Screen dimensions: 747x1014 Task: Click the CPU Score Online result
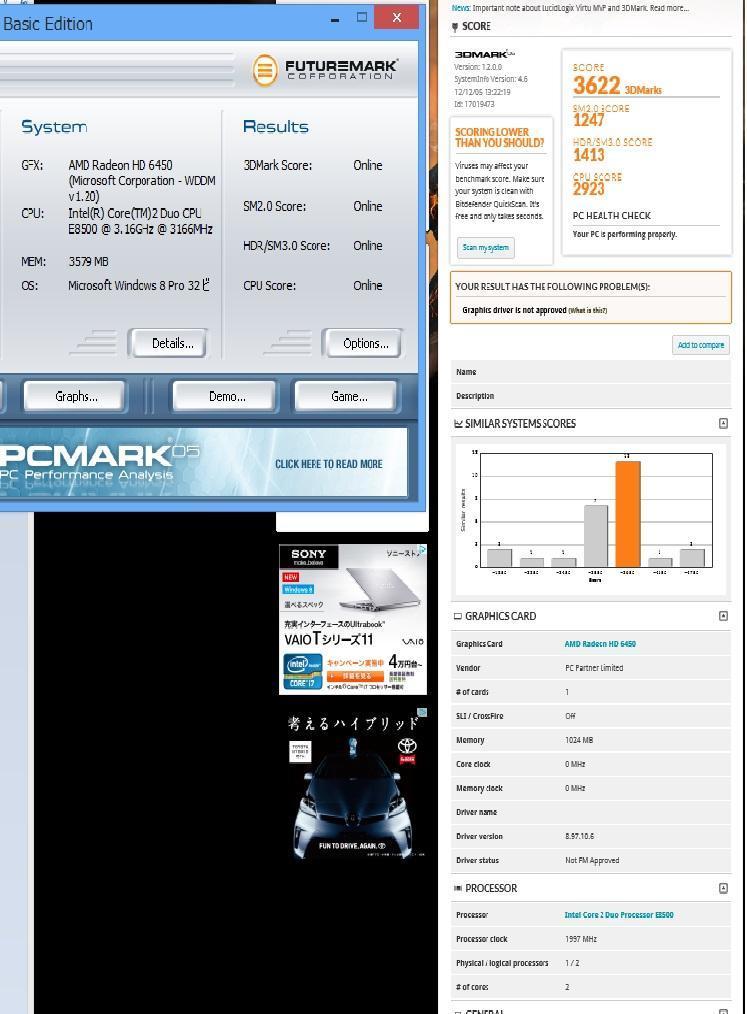click(367, 285)
